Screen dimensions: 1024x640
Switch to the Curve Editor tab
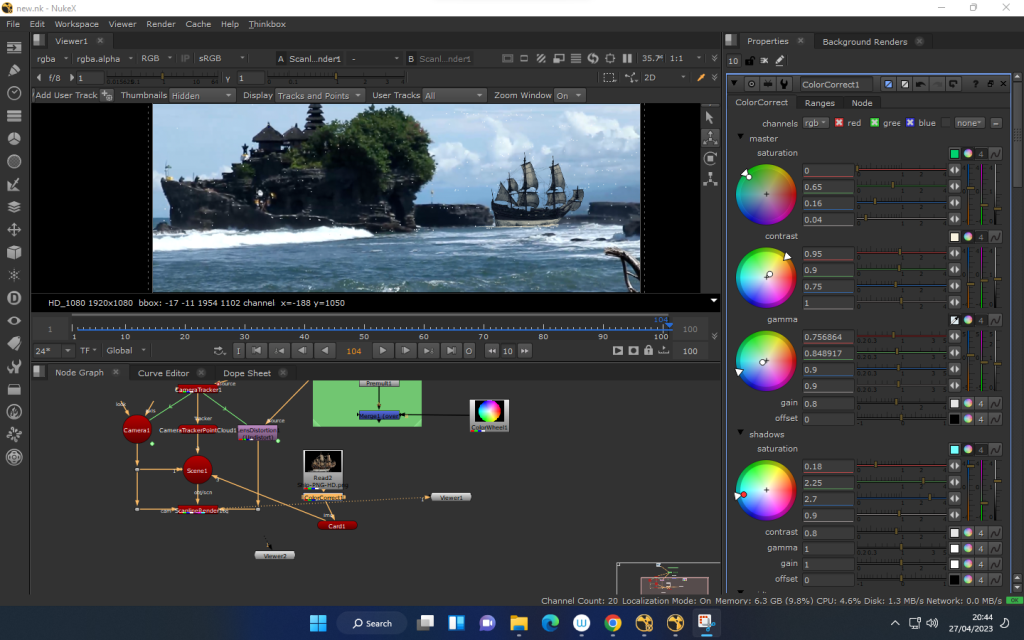[x=163, y=373]
